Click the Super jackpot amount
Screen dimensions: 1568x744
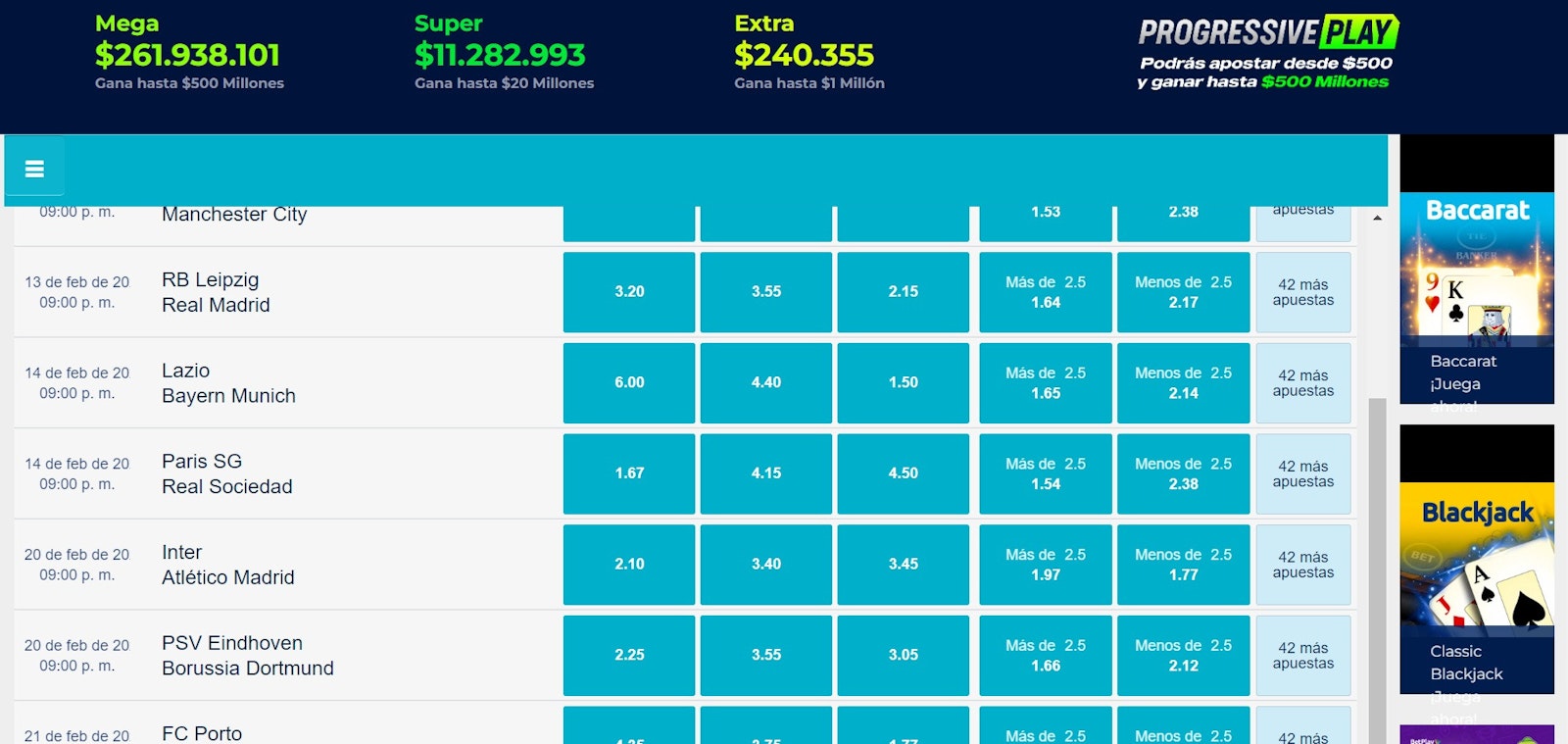point(500,55)
